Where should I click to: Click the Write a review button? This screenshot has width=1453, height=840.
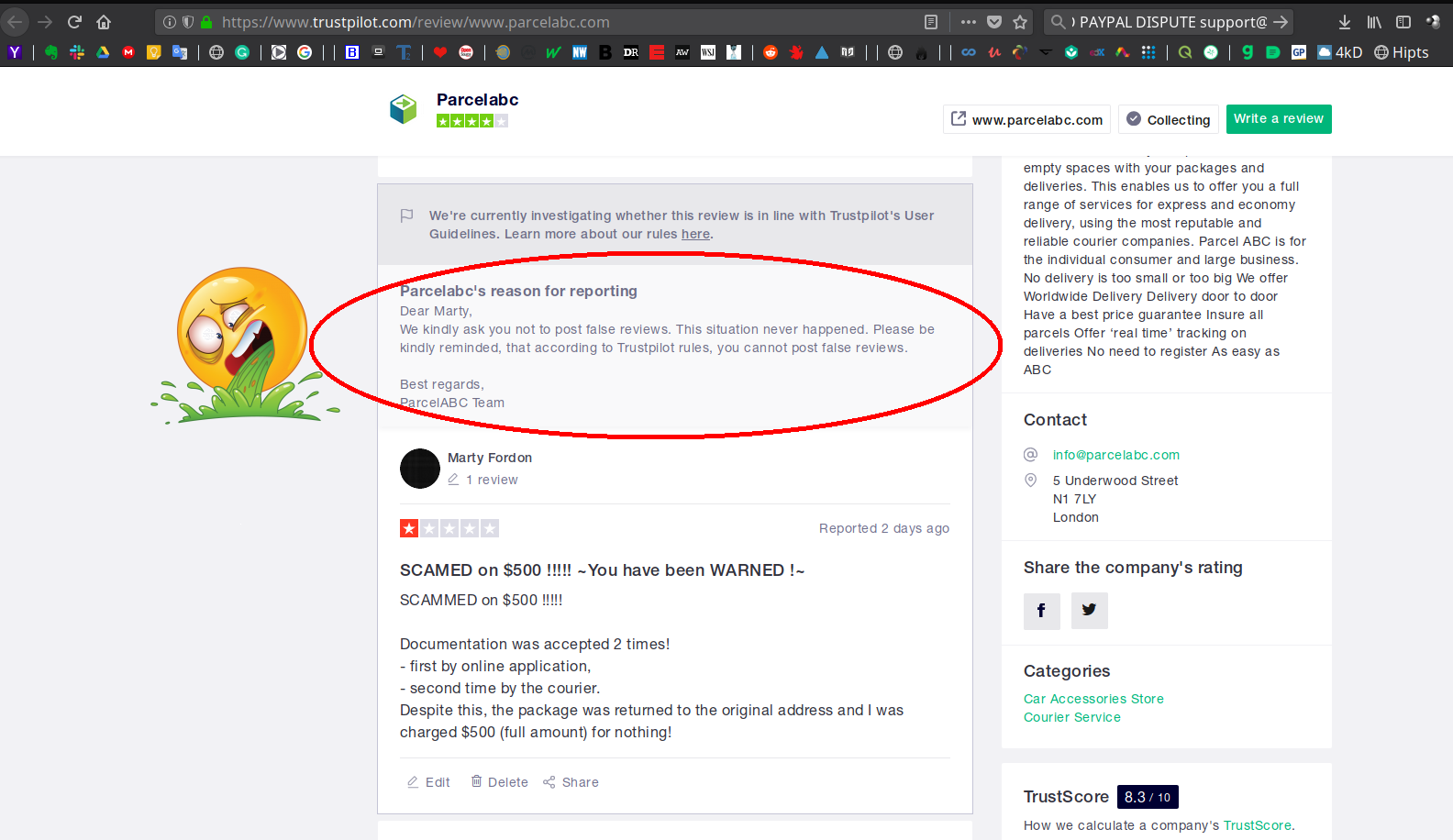click(x=1279, y=119)
